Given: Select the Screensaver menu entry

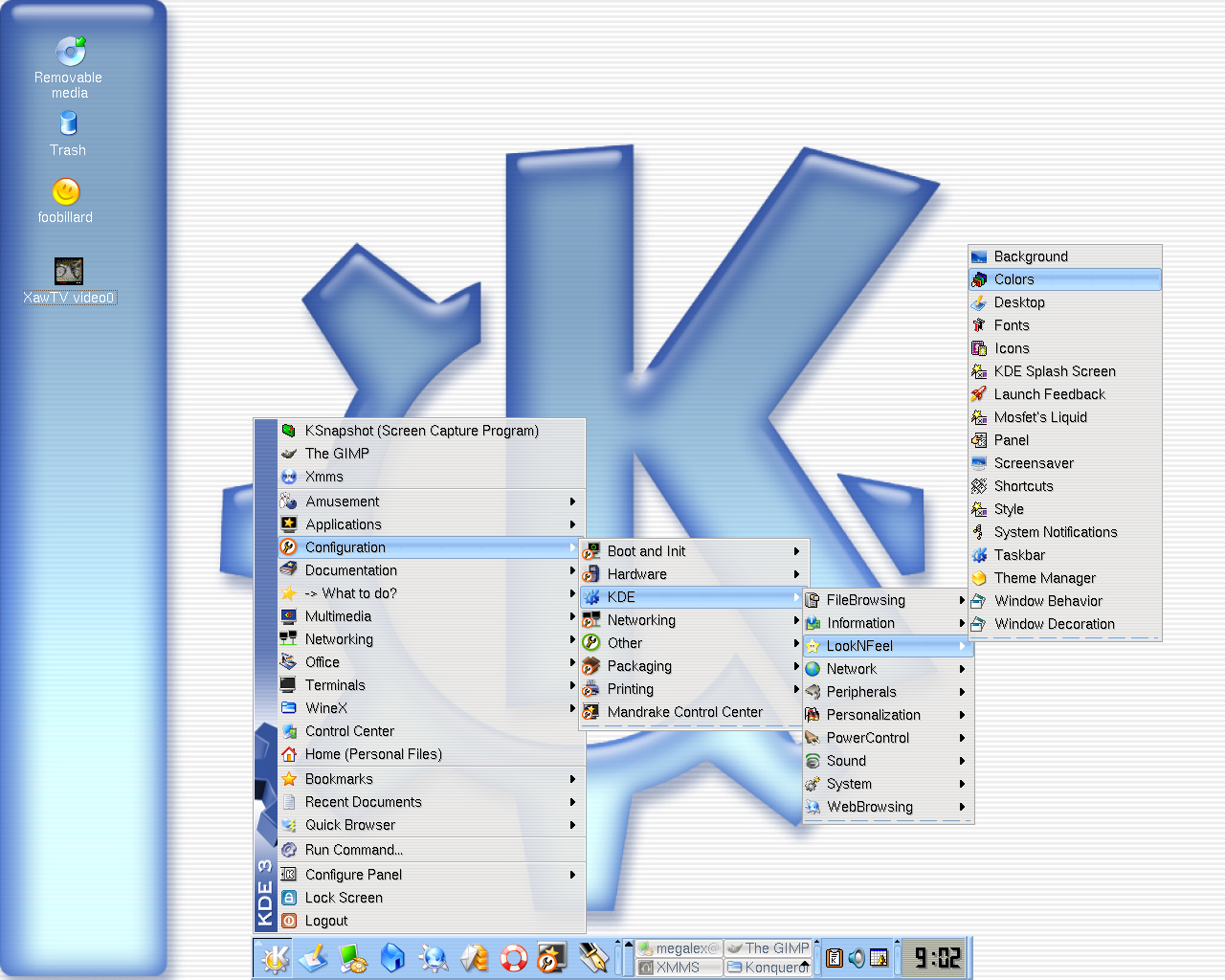Looking at the screenshot, I should pyautogui.click(x=1065, y=463).
